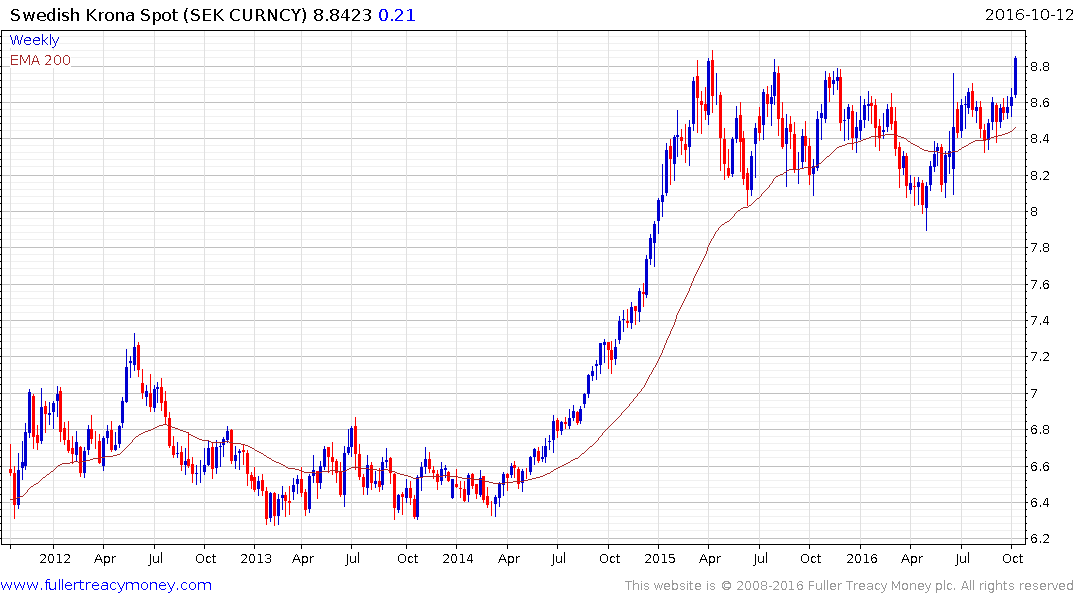The width and height of the screenshot is (1075, 600).
Task: Click the blue change value 0.21
Action: point(397,15)
